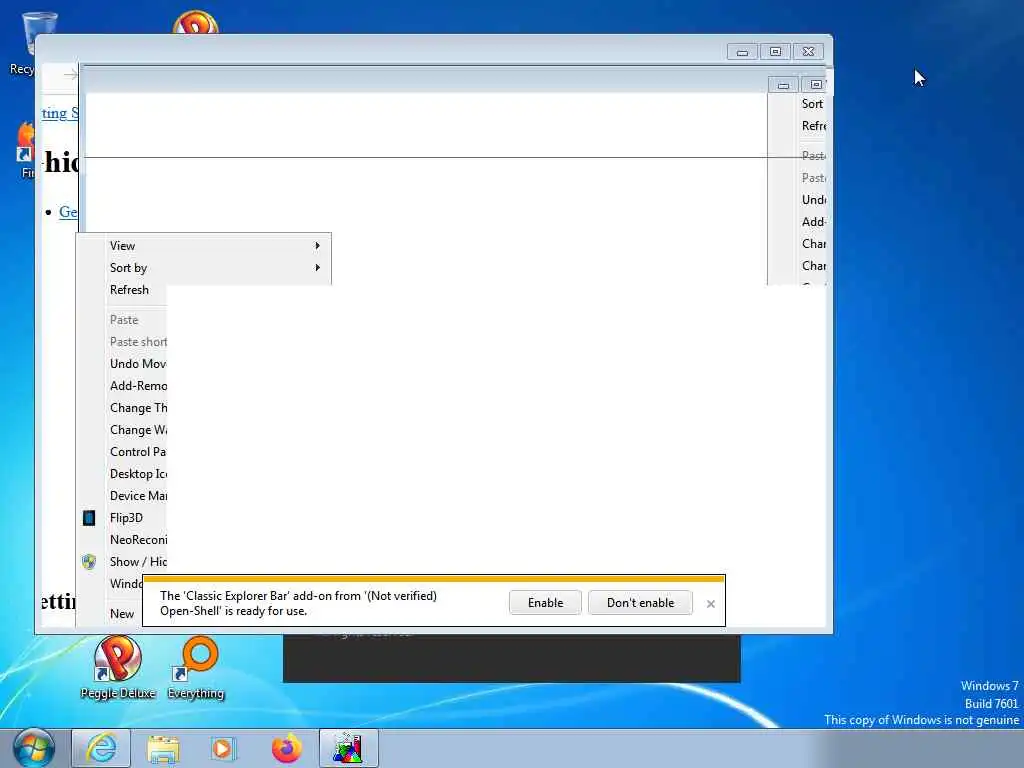Launch Everything desktop shortcut
This screenshot has width=1024, height=768.
point(196,667)
